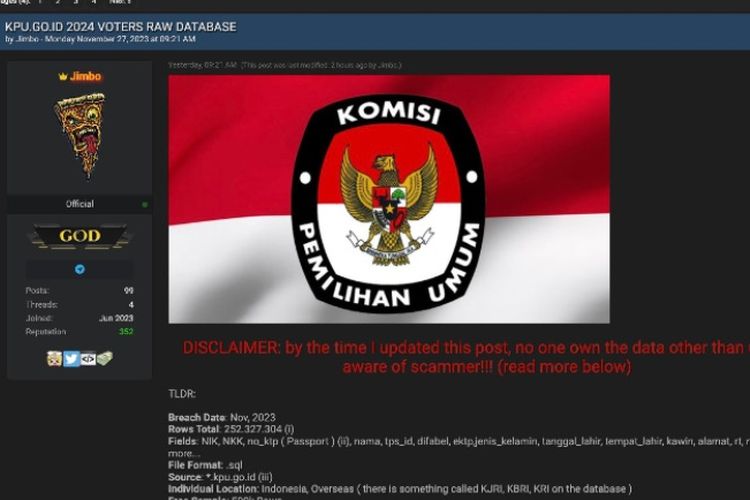Click the crown icon beside Jimbo username
The width and height of the screenshot is (750, 500).
pyautogui.click(x=63, y=77)
